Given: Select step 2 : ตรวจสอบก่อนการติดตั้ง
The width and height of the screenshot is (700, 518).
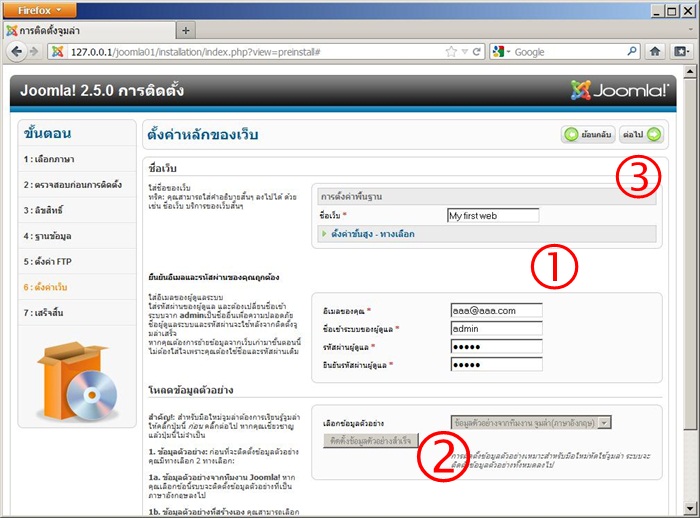Looking at the screenshot, I should [77, 184].
